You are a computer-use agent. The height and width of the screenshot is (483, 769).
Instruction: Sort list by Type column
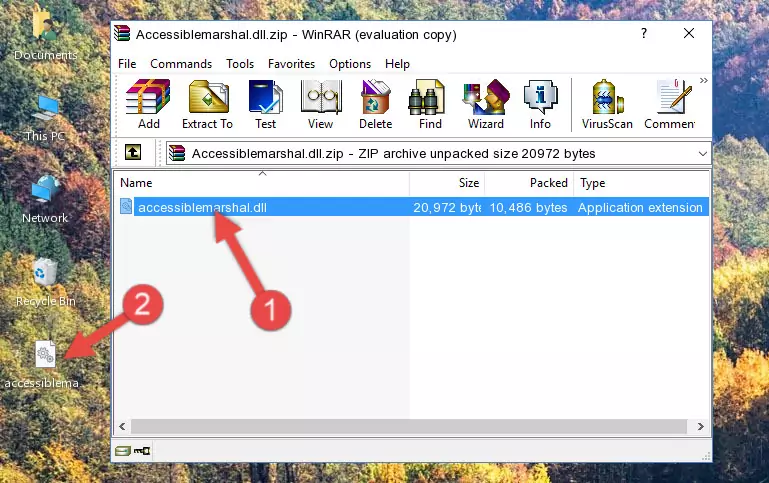click(x=641, y=182)
